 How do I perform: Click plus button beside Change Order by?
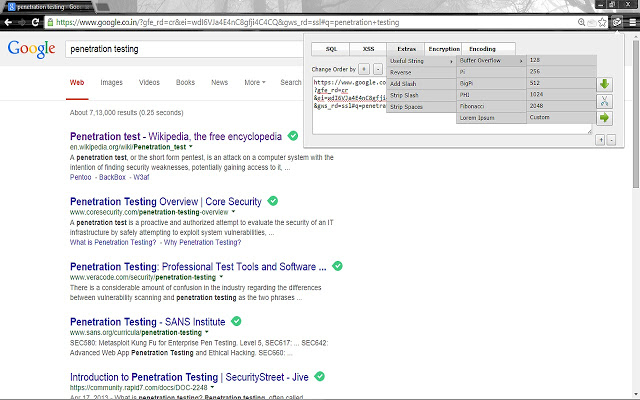coord(364,69)
